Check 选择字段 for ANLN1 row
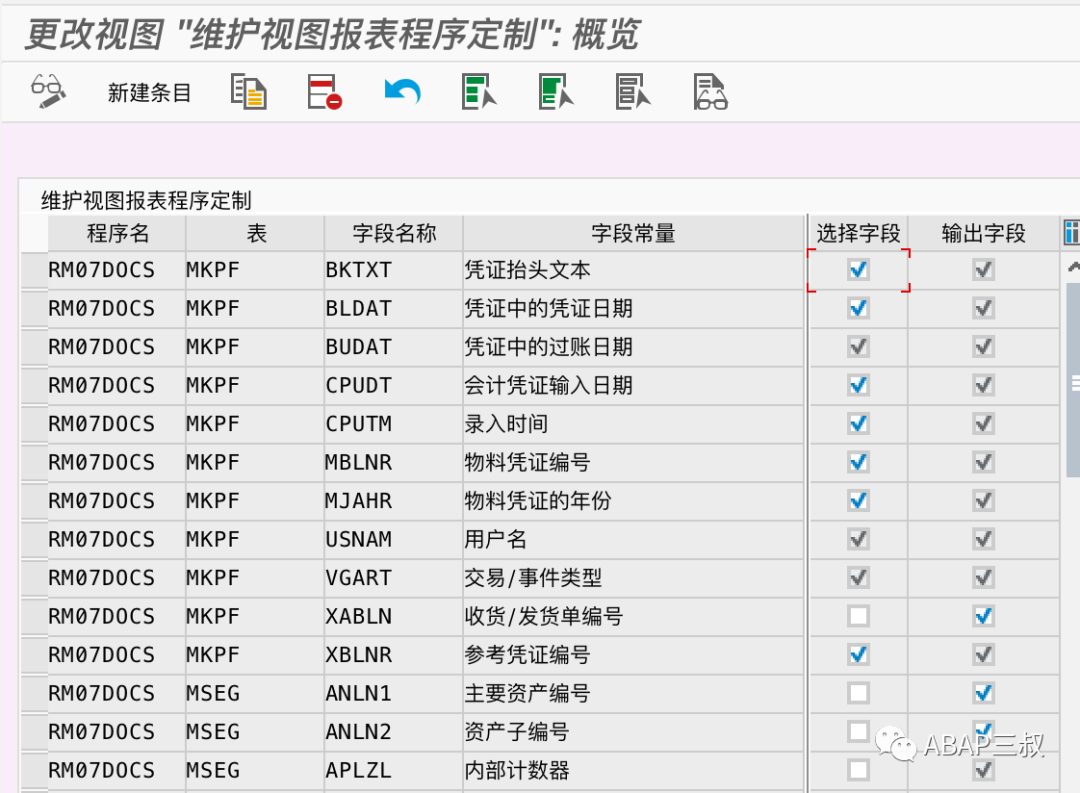 pos(858,693)
